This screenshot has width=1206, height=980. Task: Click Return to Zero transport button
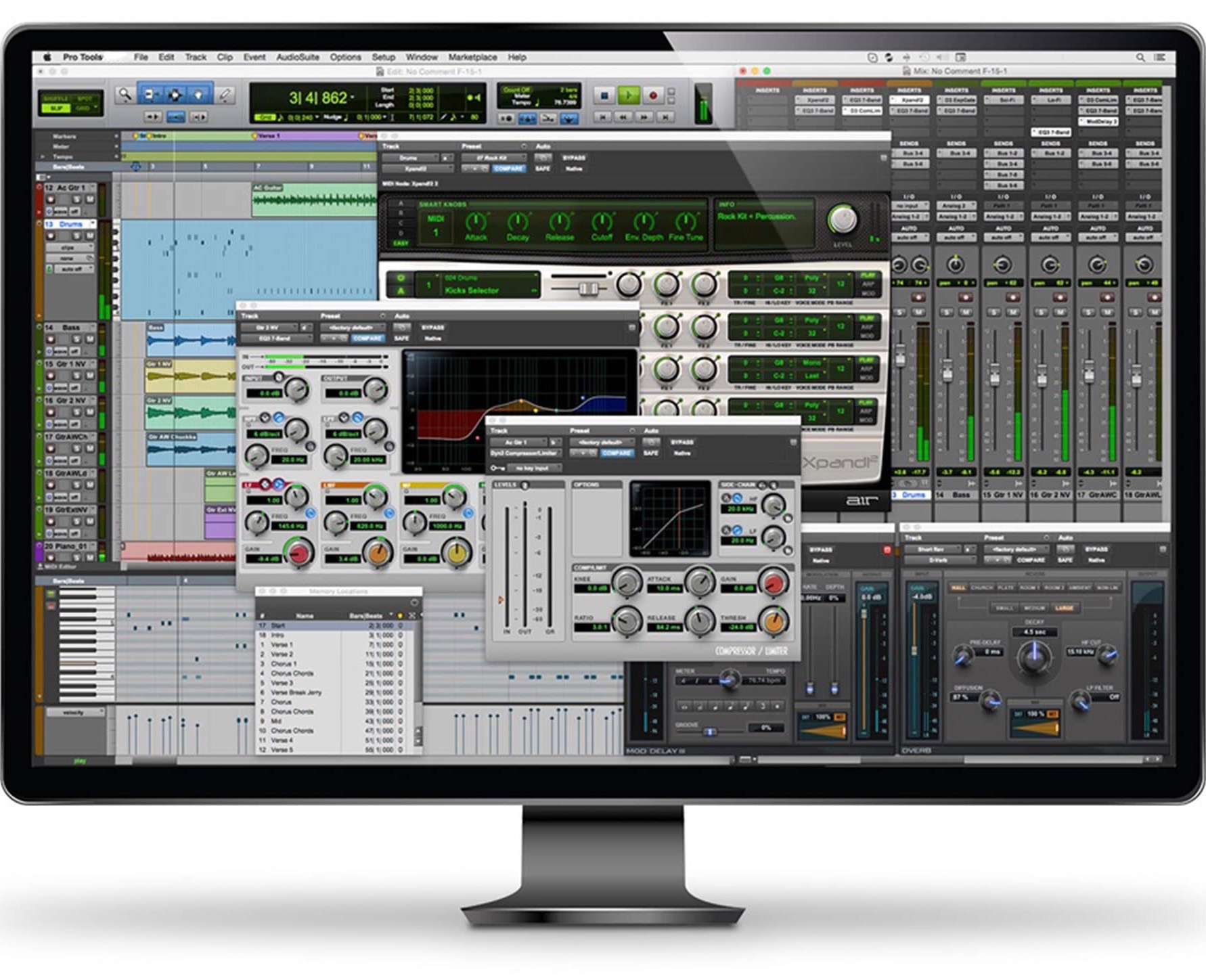pyautogui.click(x=602, y=118)
